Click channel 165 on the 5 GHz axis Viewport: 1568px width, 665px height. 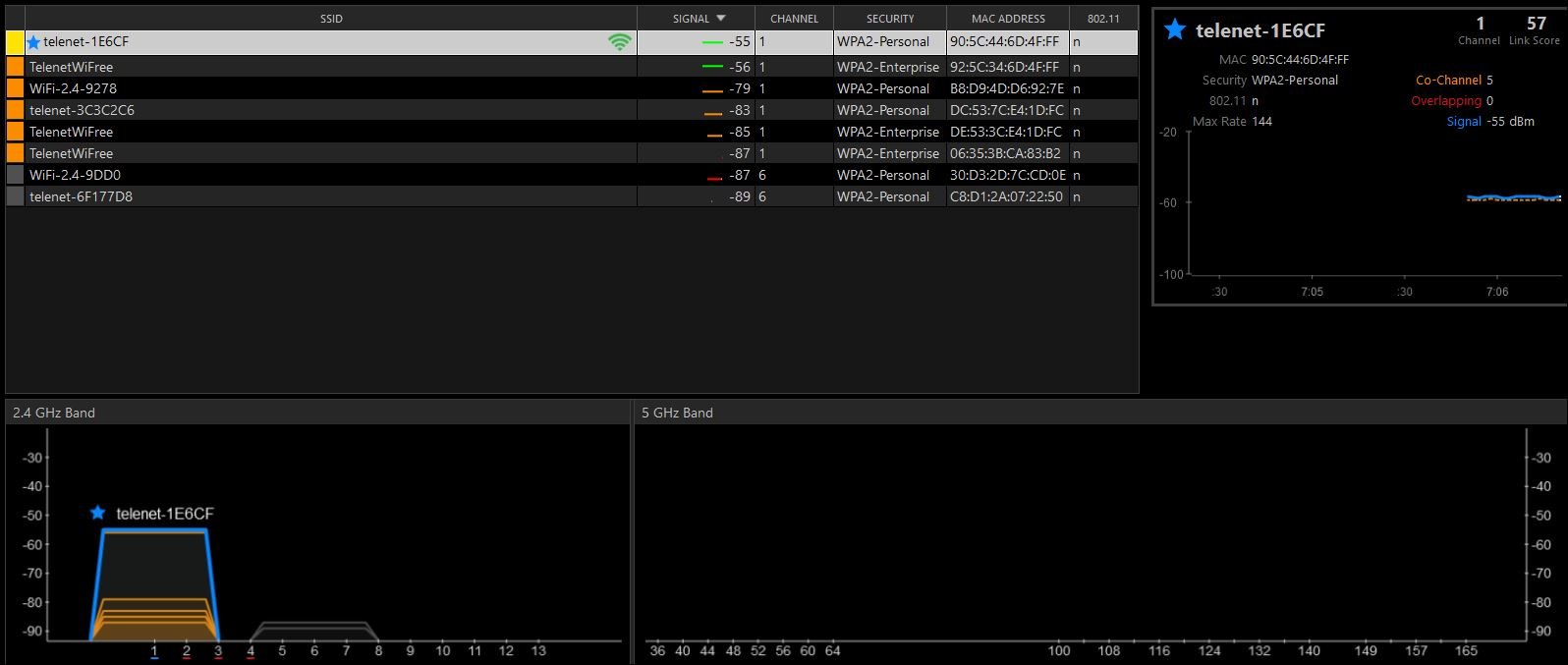pos(1466,650)
